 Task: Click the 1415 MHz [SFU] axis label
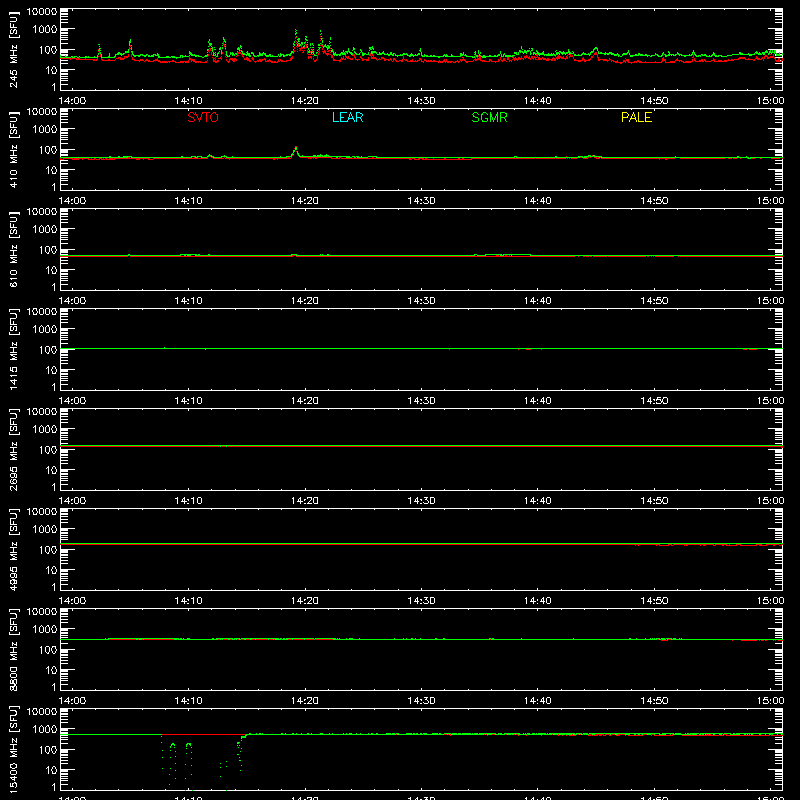(x=13, y=349)
